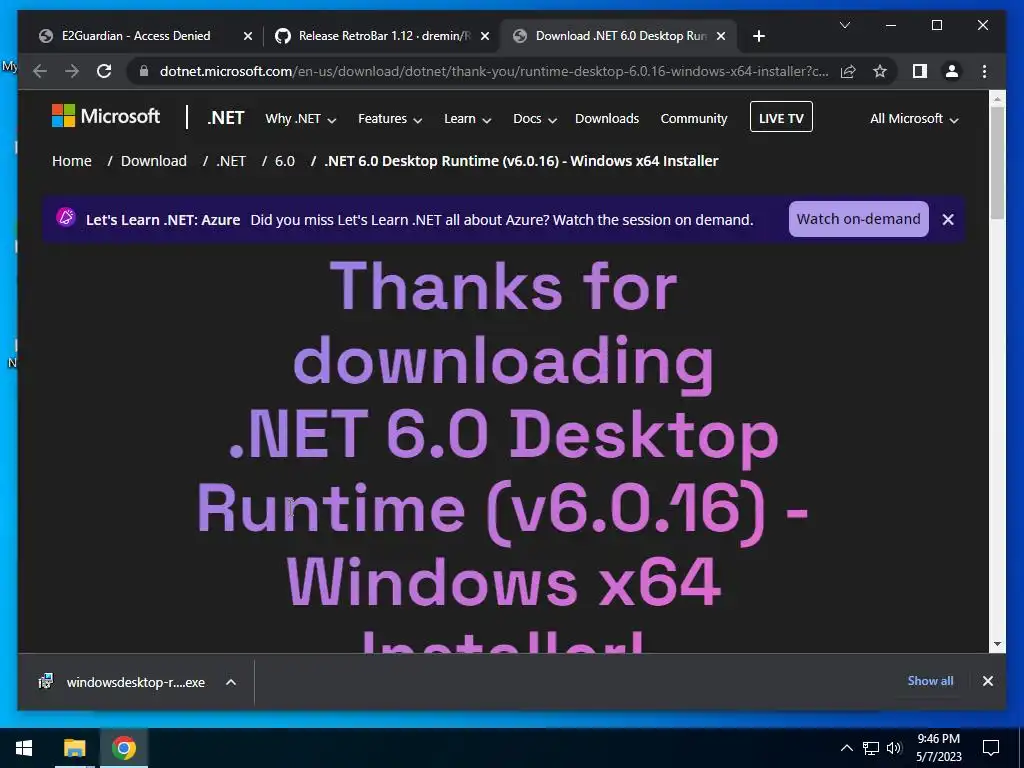Expand the Features menu
This screenshot has width=1024, height=768.
[x=390, y=119]
